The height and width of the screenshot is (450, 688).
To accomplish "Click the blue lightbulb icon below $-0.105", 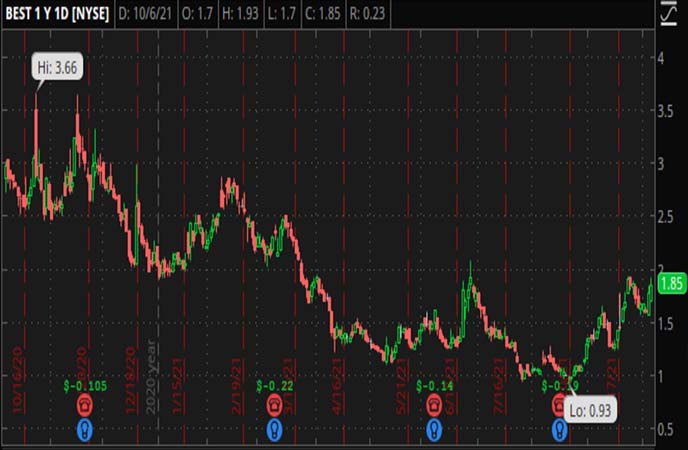I will pos(85,430).
